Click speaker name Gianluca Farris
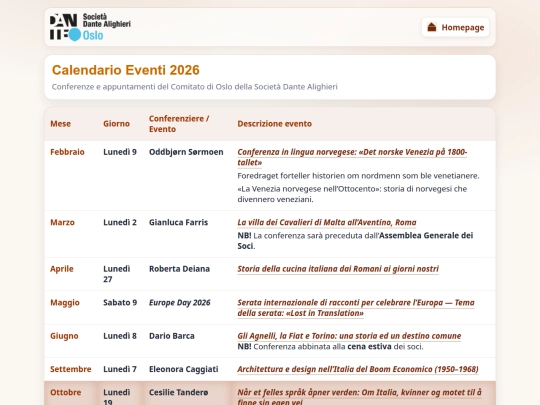Image resolution: width=540 pixels, height=405 pixels. point(178,222)
